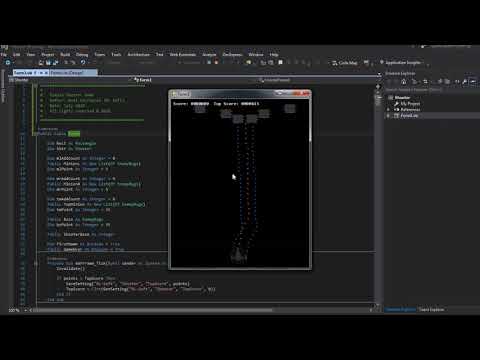The height and width of the screenshot is (360, 480).
Task: Click the Redo toolbar icon
Action: pyautogui.click(x=95, y=62)
